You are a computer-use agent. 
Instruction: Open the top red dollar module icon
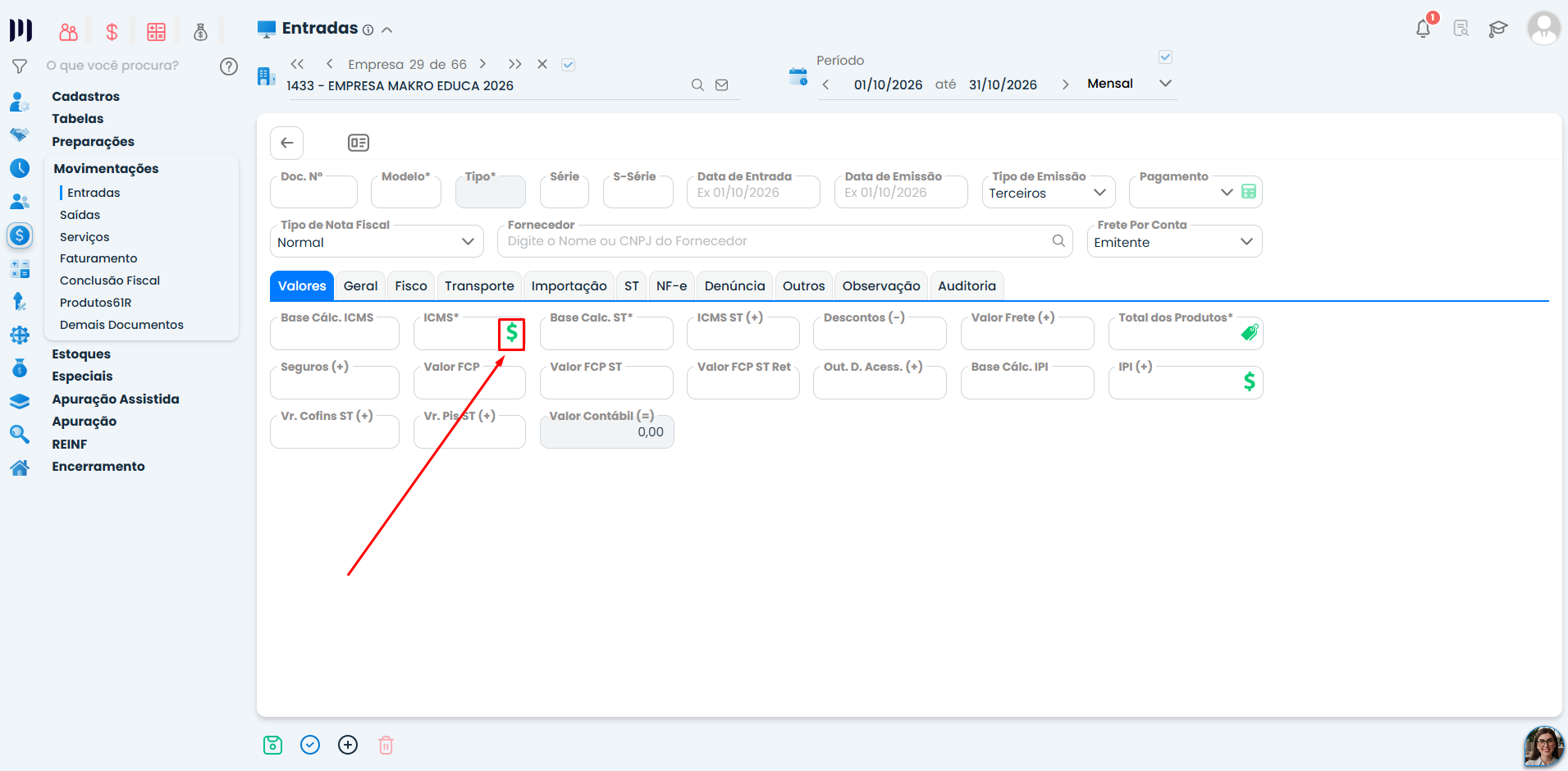click(112, 32)
